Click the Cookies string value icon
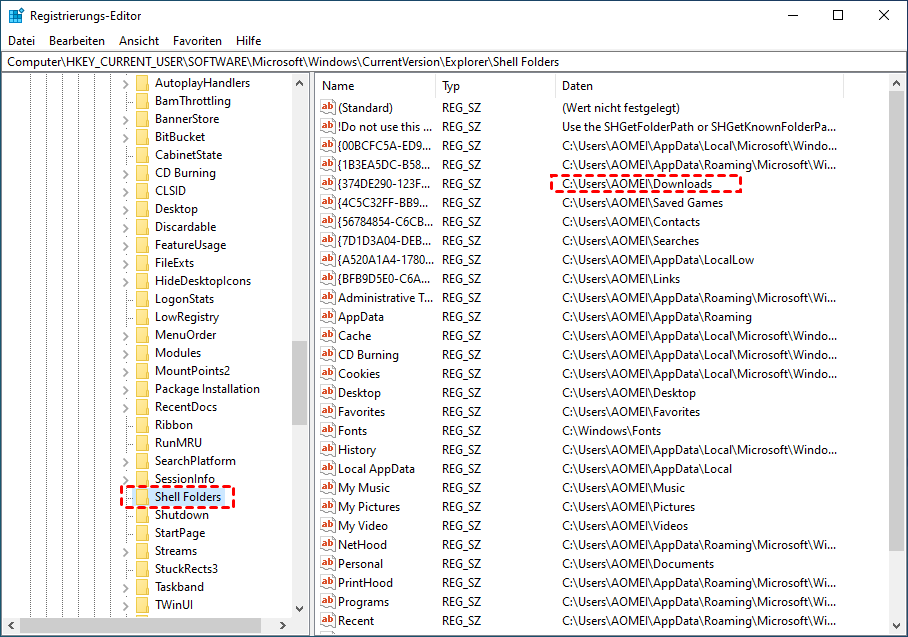 point(328,373)
